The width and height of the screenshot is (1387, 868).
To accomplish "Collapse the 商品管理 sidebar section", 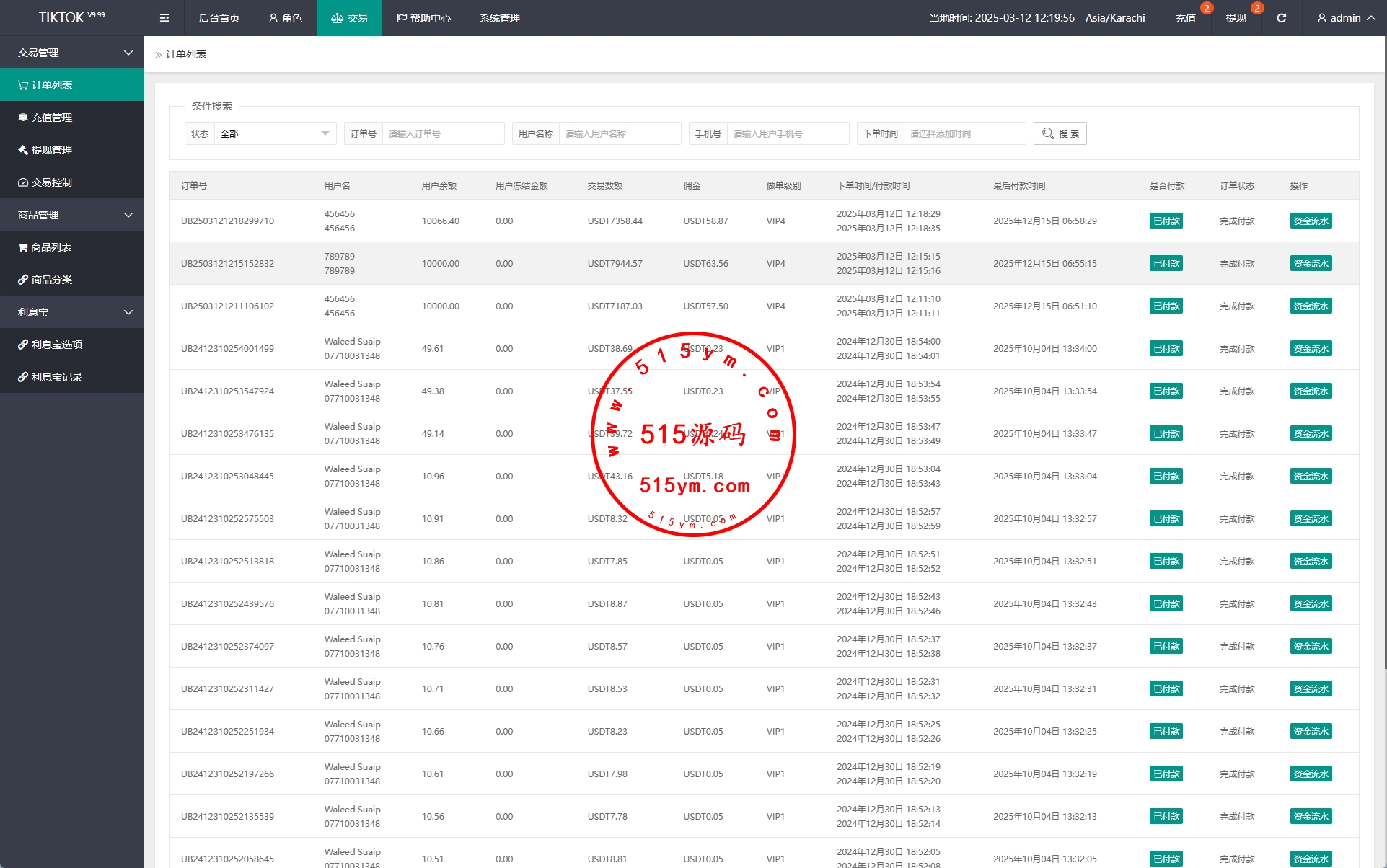I will pos(72,215).
